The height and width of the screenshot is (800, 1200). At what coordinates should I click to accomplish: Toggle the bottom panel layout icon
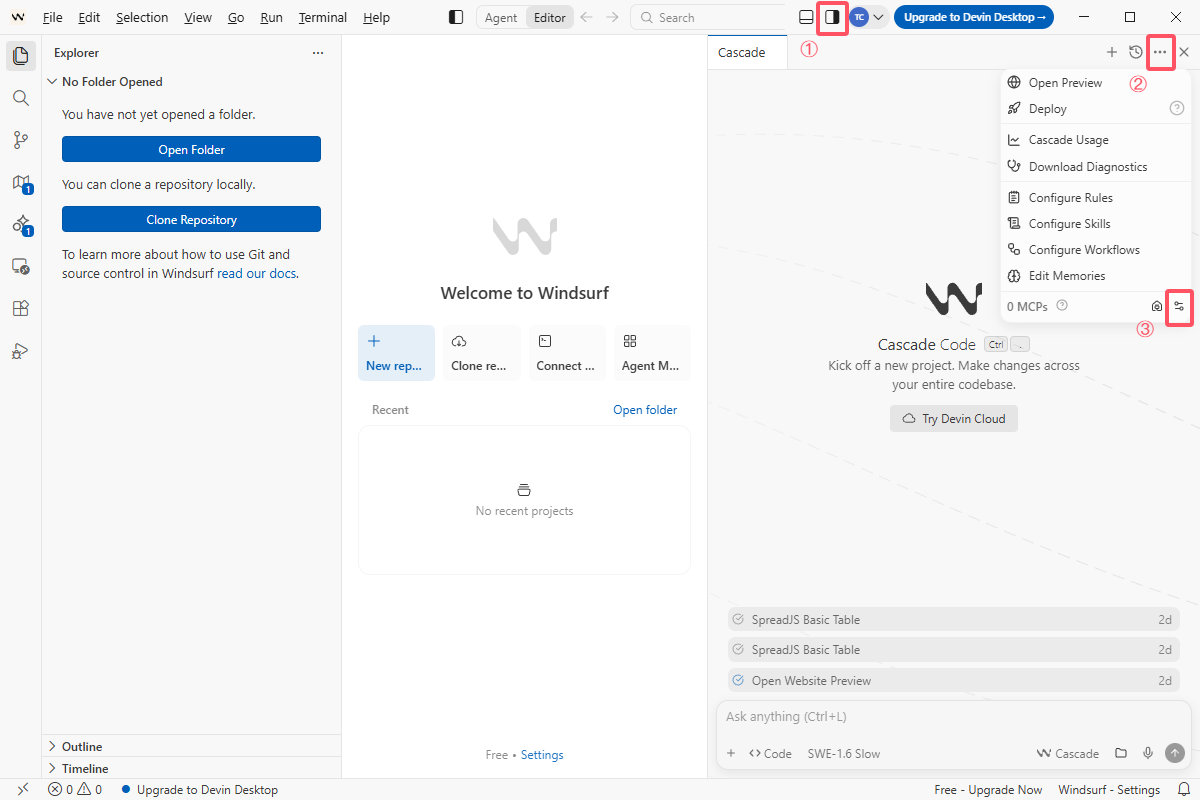click(807, 17)
